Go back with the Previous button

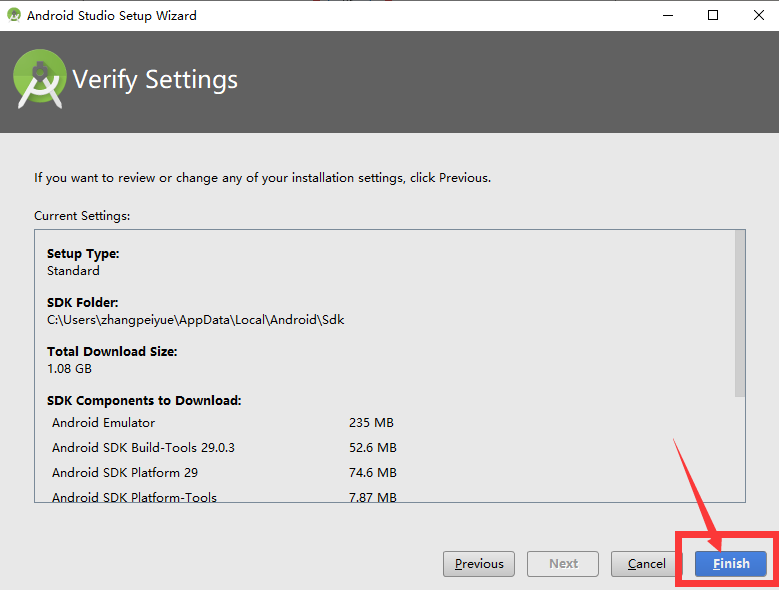pyautogui.click(x=479, y=564)
